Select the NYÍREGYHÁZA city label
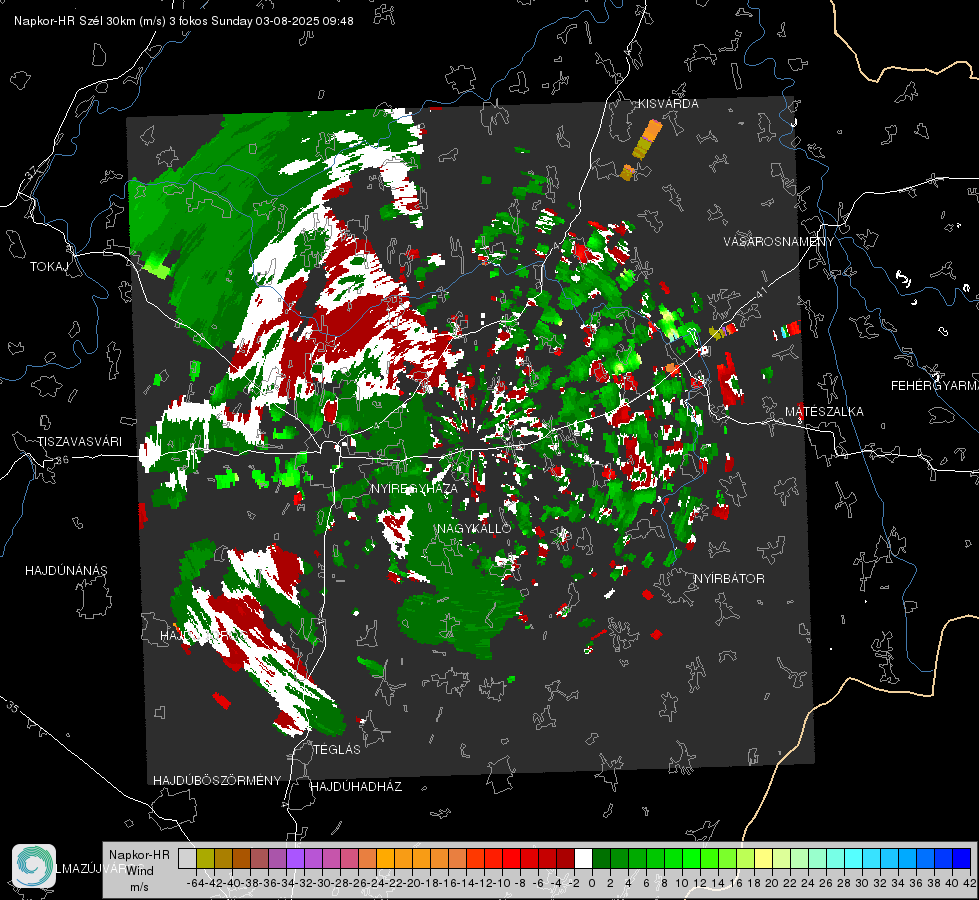This screenshot has height=900, width=979. coord(414,488)
